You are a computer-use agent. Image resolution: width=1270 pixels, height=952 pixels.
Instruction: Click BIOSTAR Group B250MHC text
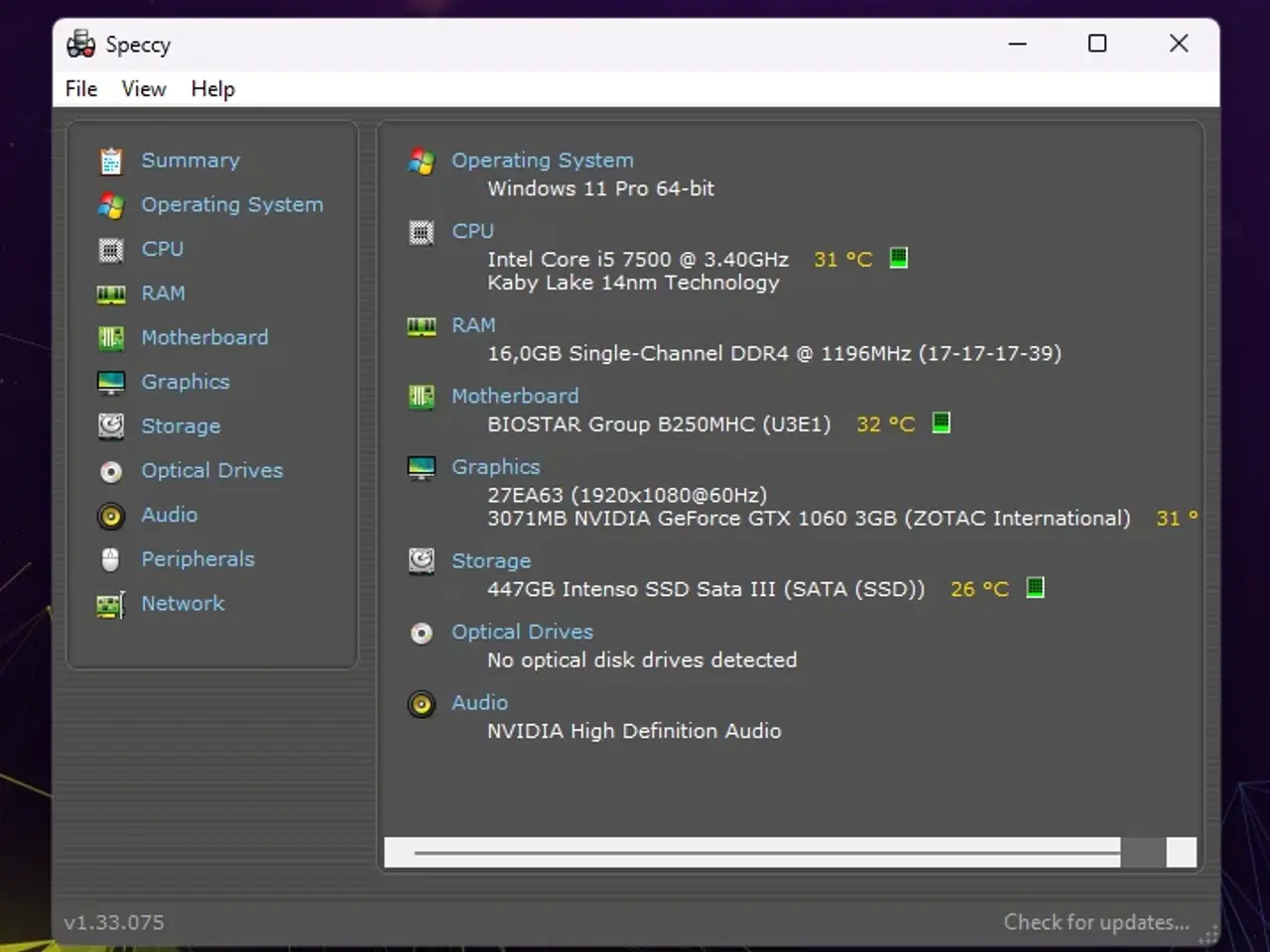tap(659, 424)
